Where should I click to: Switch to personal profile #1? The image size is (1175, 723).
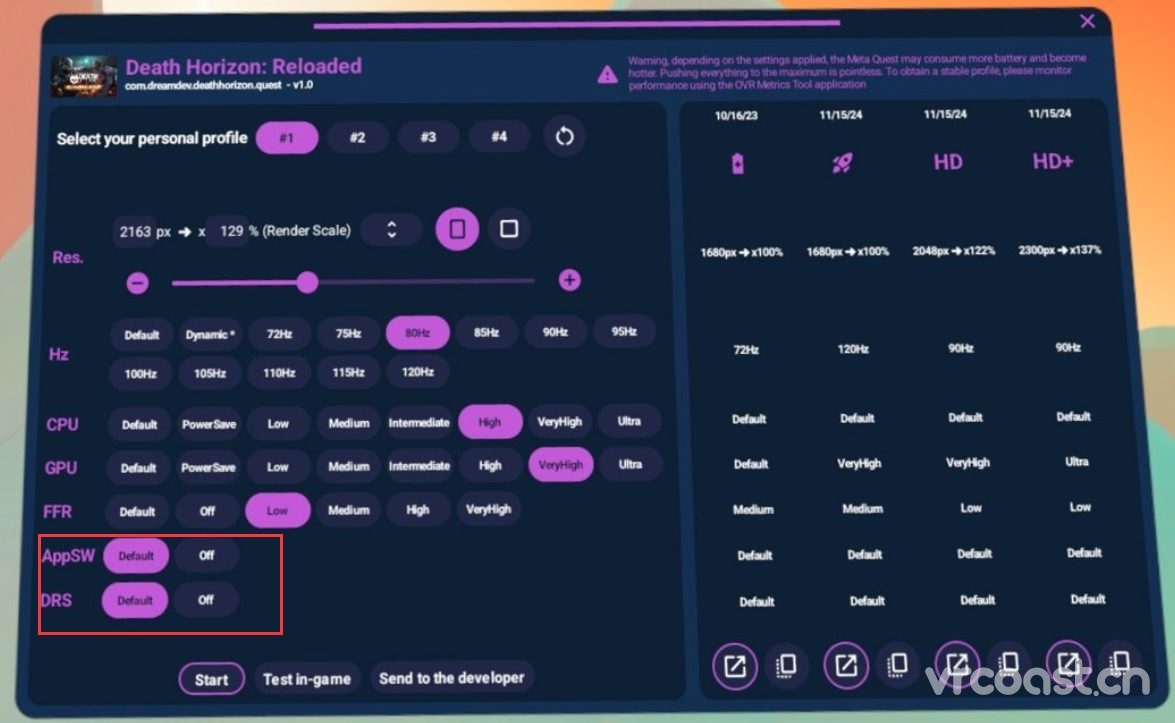click(287, 138)
